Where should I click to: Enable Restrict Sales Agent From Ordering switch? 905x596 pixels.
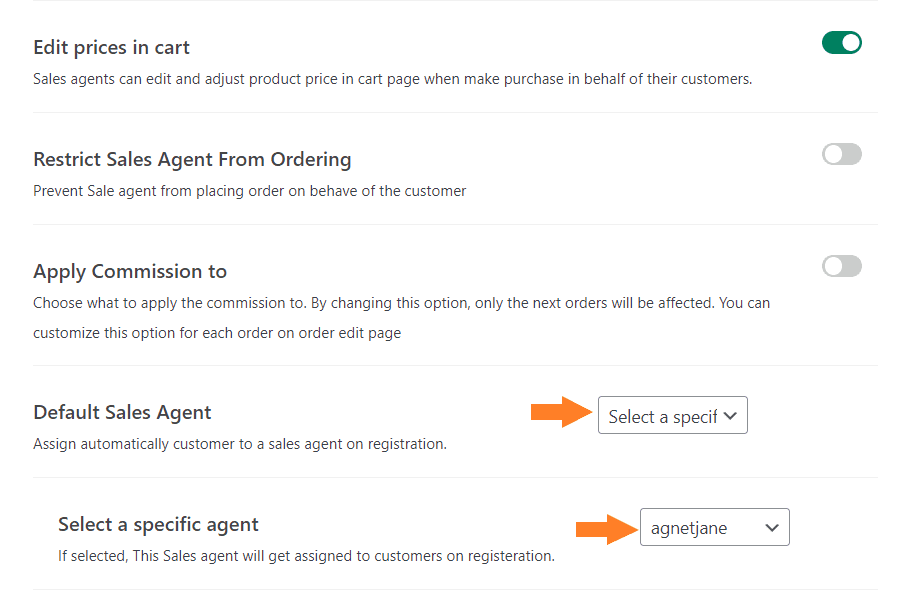pos(842,154)
